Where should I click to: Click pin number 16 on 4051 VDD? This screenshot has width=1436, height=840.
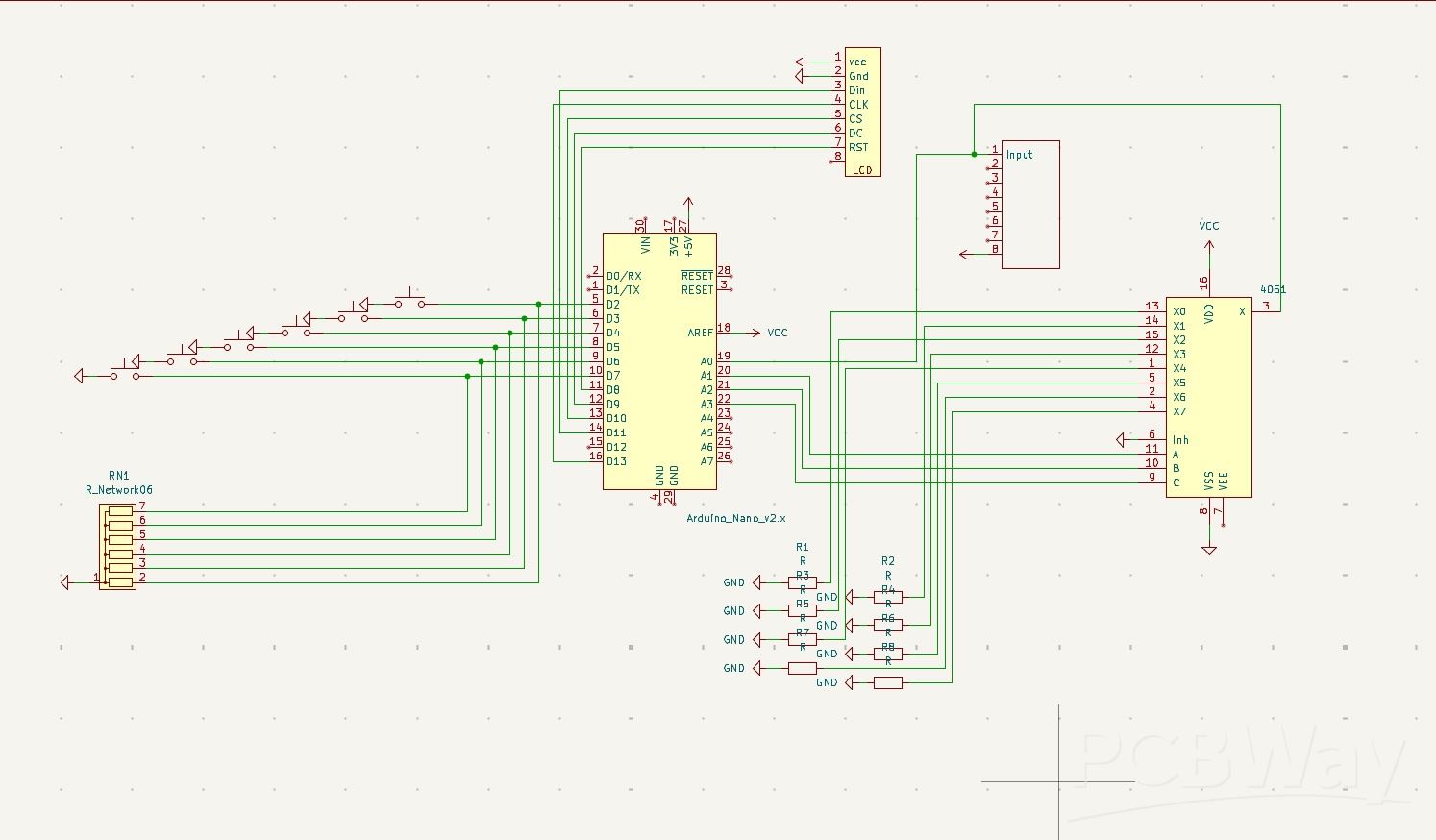tap(1203, 283)
